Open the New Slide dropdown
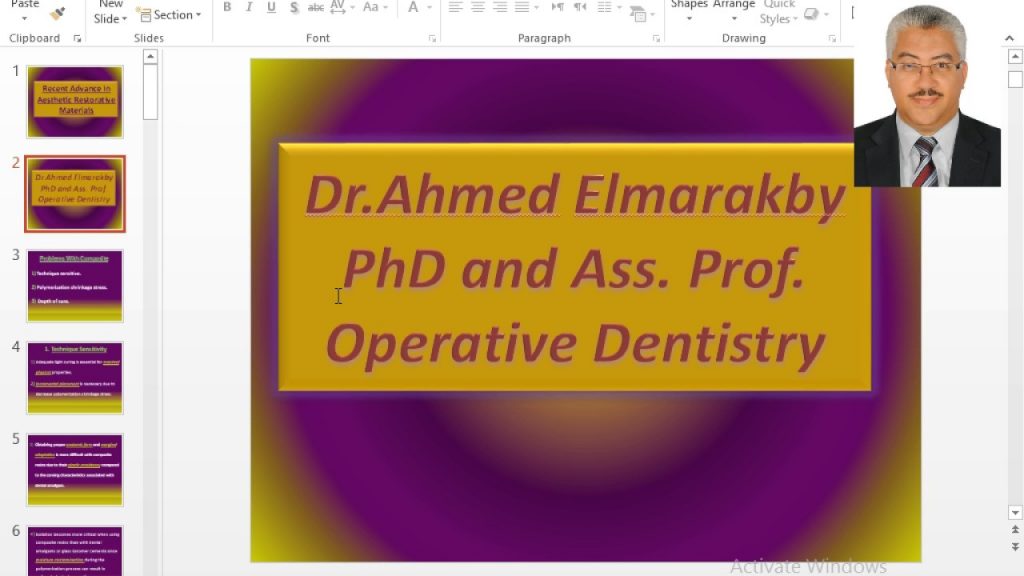This screenshot has height=576, width=1024. (124, 19)
